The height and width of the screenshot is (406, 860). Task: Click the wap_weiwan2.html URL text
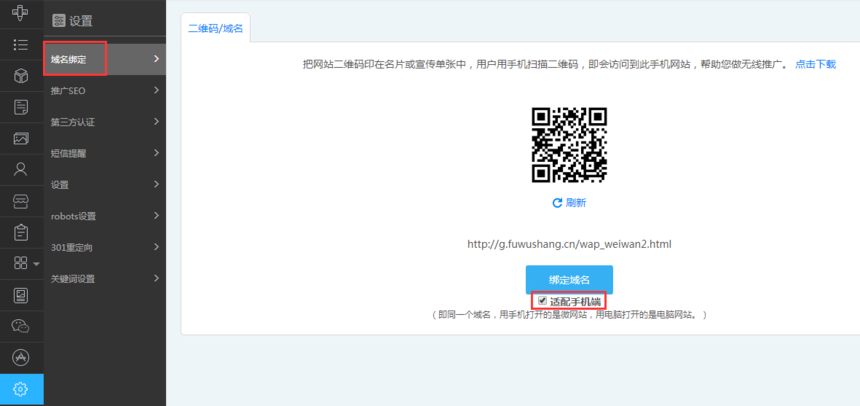tap(569, 244)
